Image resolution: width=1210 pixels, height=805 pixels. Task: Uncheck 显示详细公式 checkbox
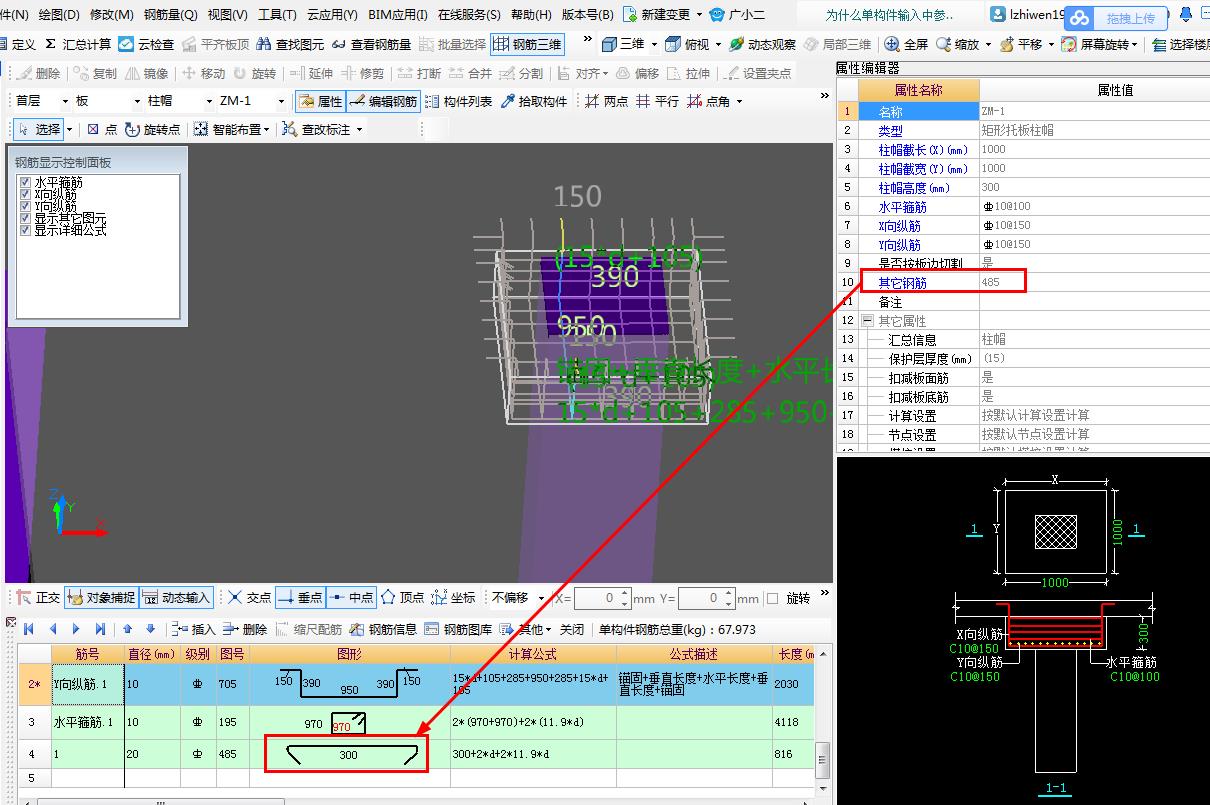[25, 230]
